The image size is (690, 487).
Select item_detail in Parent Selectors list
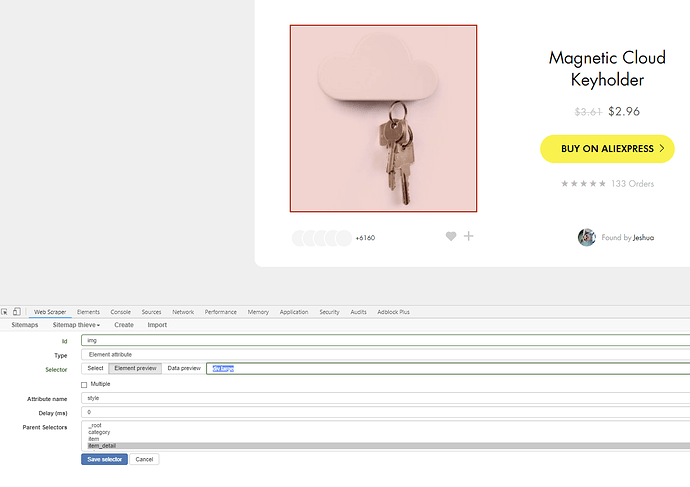pos(102,445)
